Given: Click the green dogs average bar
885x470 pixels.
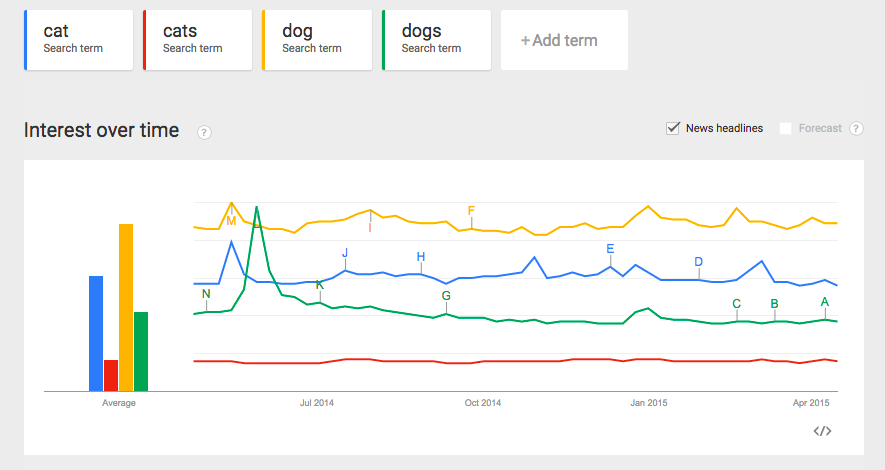Looking at the screenshot, I should pos(141,351).
